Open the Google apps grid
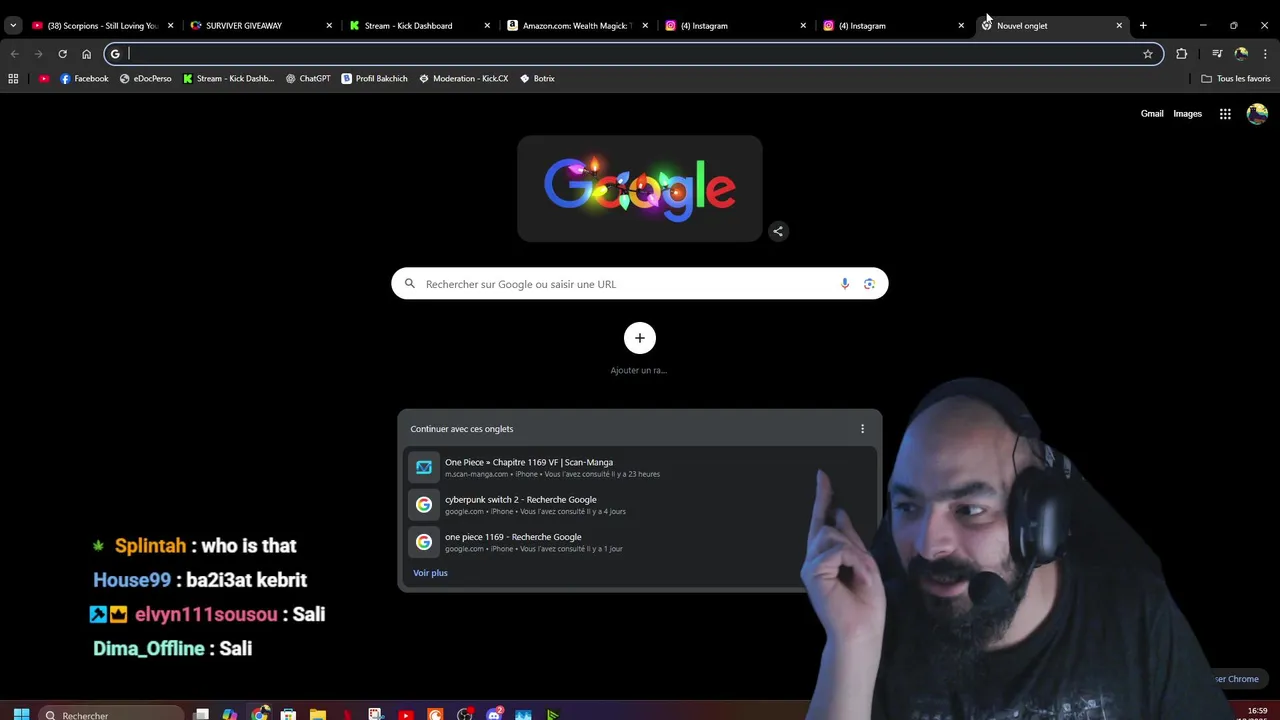The image size is (1280, 720). 1225,114
